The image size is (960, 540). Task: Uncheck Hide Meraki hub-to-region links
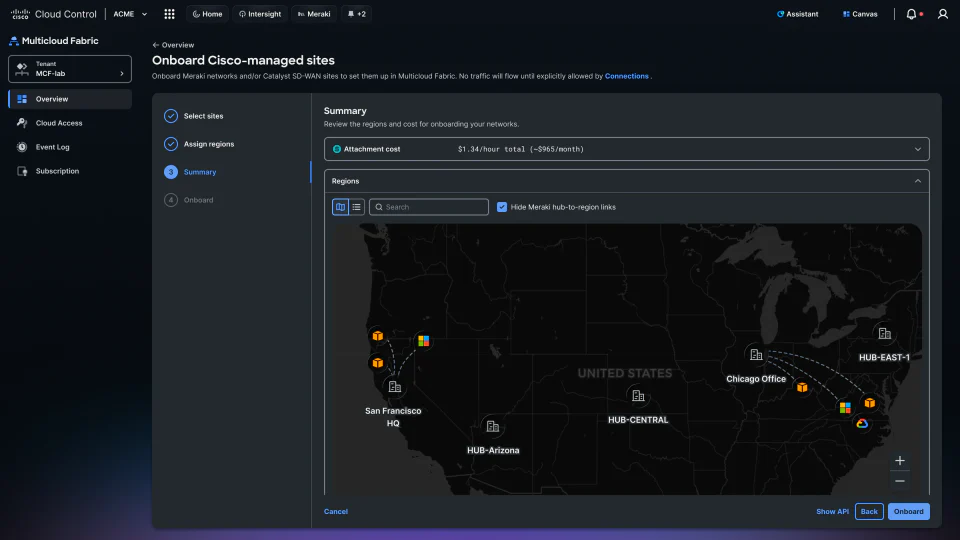pos(502,207)
